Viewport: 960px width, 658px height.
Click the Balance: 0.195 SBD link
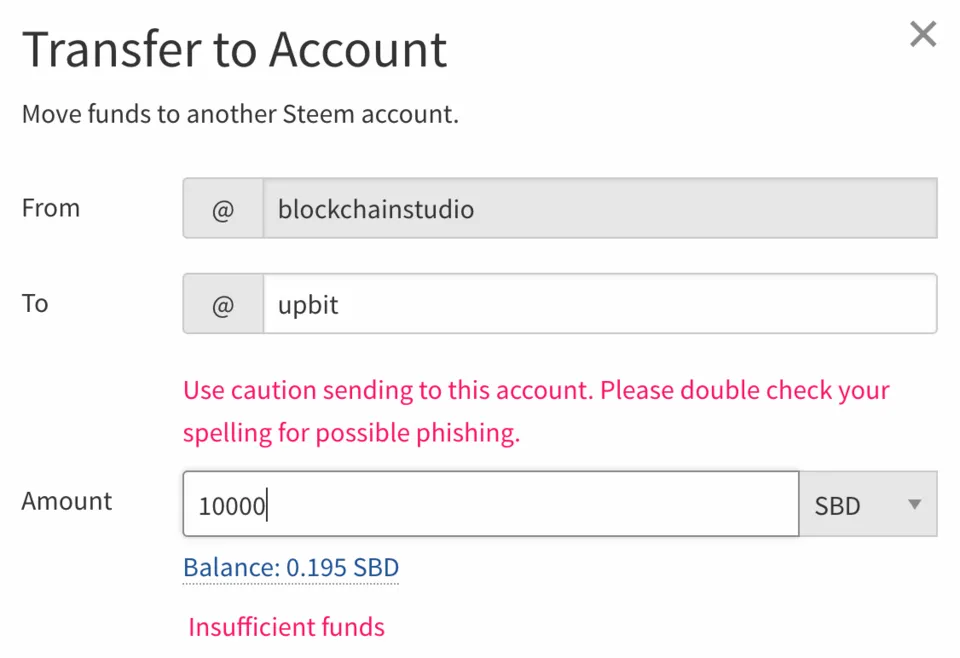coord(290,568)
